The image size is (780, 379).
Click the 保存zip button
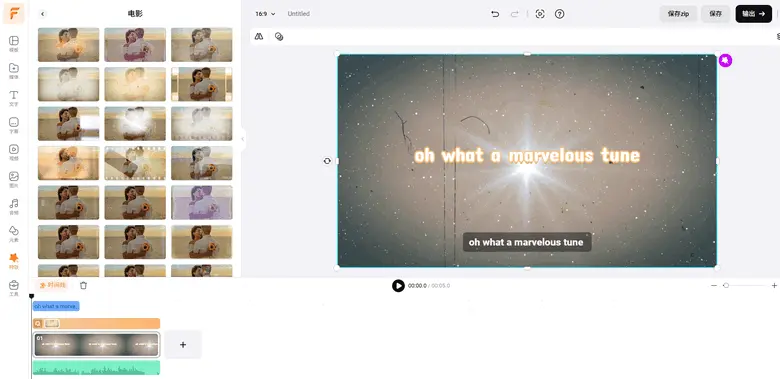point(679,14)
